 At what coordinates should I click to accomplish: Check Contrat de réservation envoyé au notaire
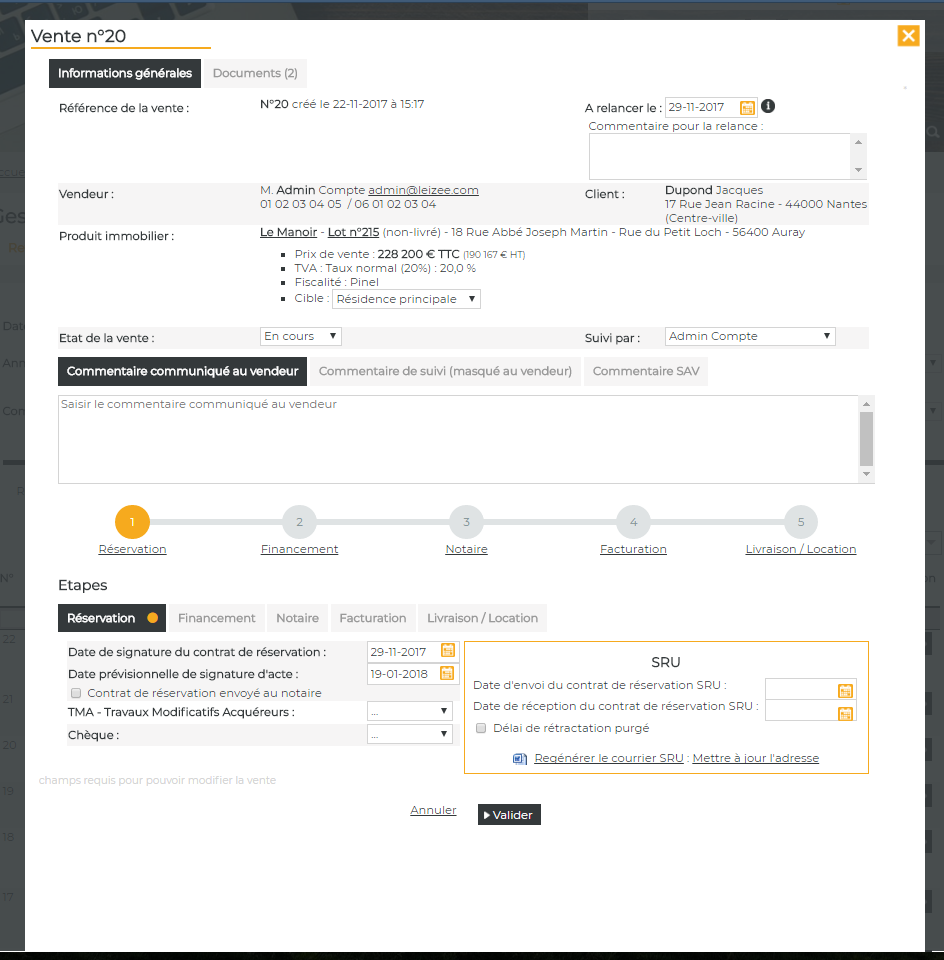click(x=76, y=693)
